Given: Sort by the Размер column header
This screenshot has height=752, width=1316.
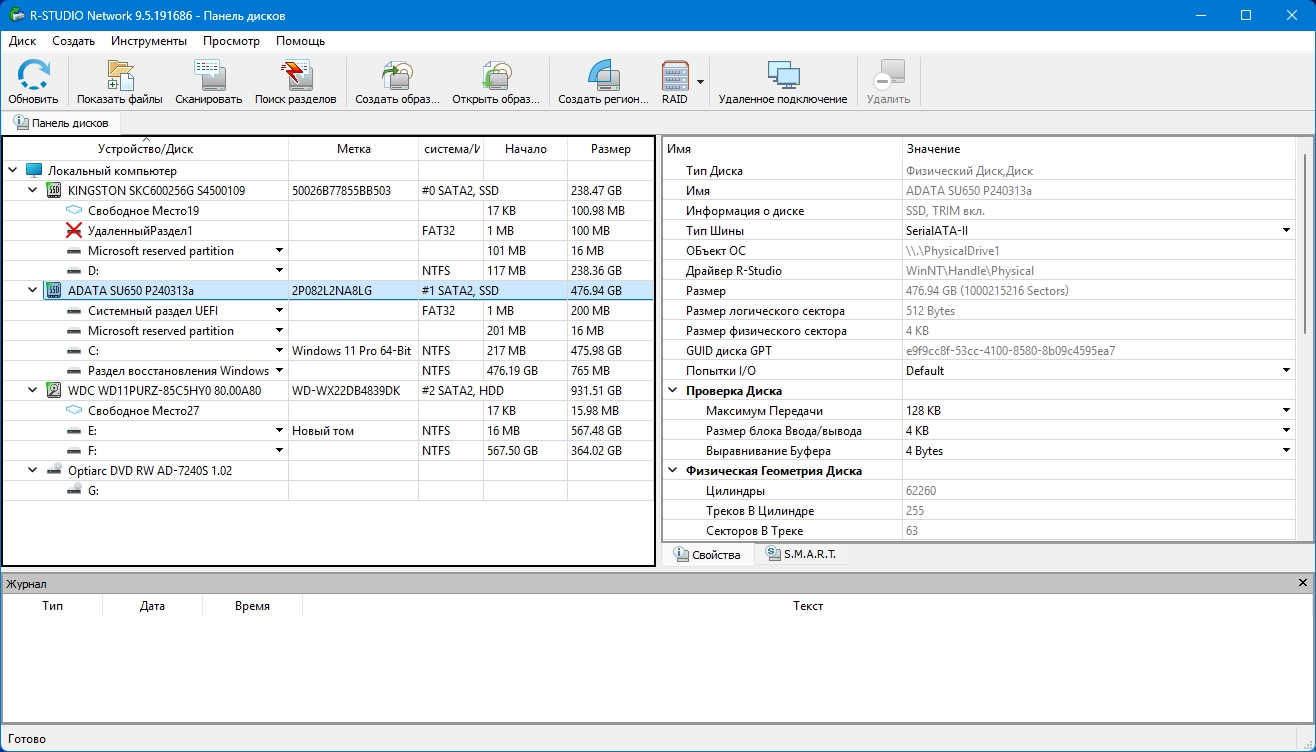Looking at the screenshot, I should [x=610, y=149].
